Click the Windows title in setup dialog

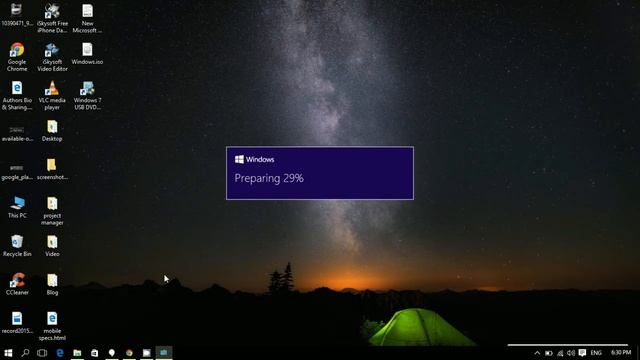(260, 160)
